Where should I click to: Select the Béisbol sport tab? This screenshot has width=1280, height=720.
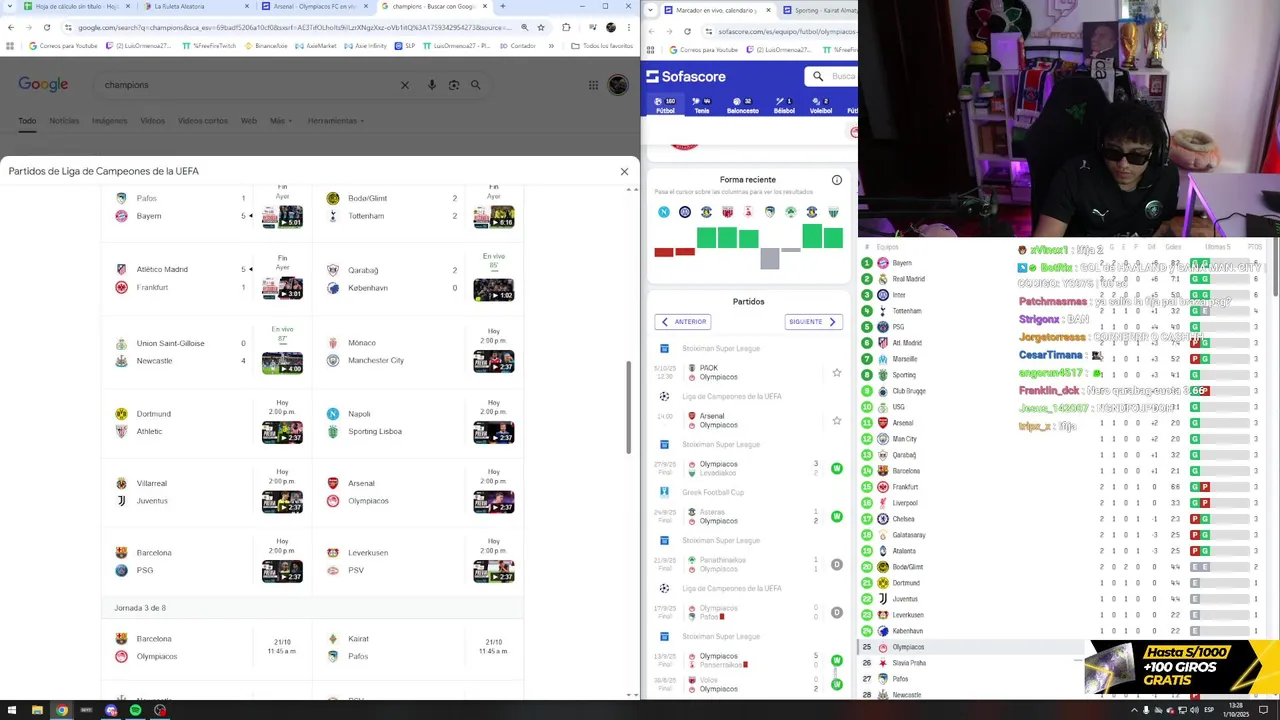[784, 105]
